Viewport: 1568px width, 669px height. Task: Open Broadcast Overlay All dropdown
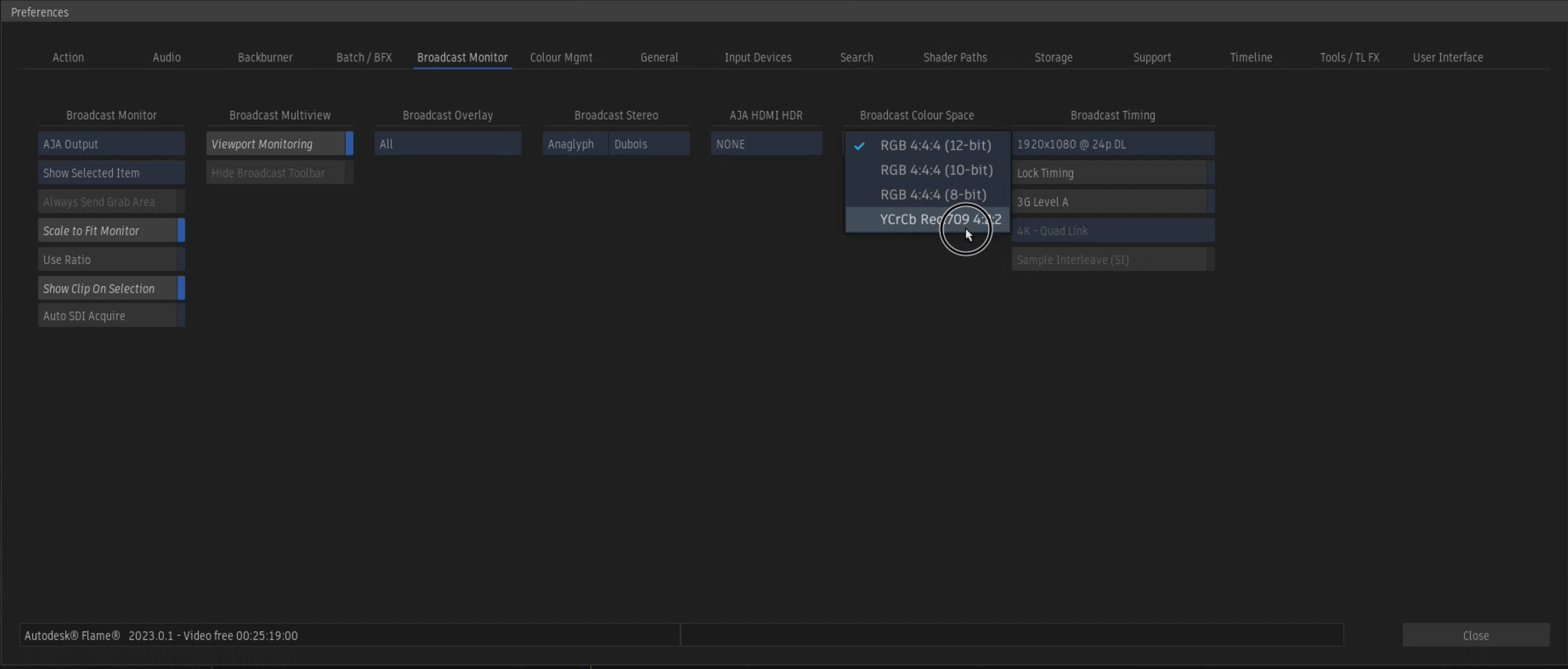pyautogui.click(x=447, y=145)
